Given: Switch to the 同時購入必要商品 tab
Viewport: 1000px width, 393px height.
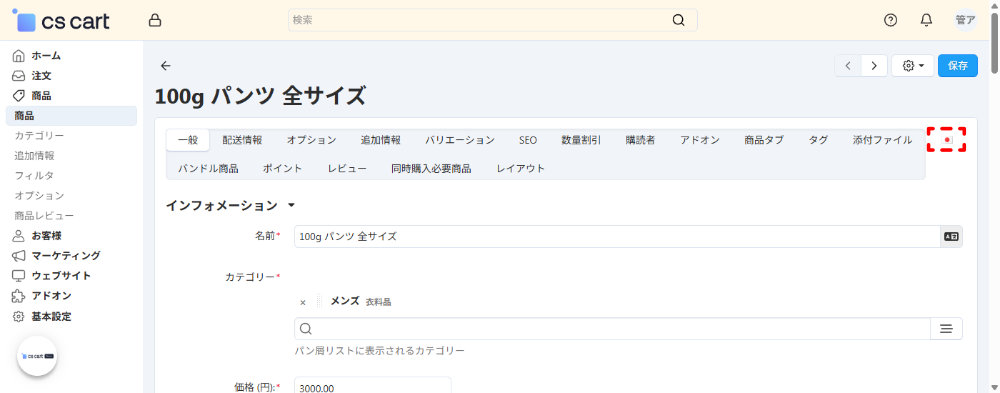Looking at the screenshot, I should [431, 168].
